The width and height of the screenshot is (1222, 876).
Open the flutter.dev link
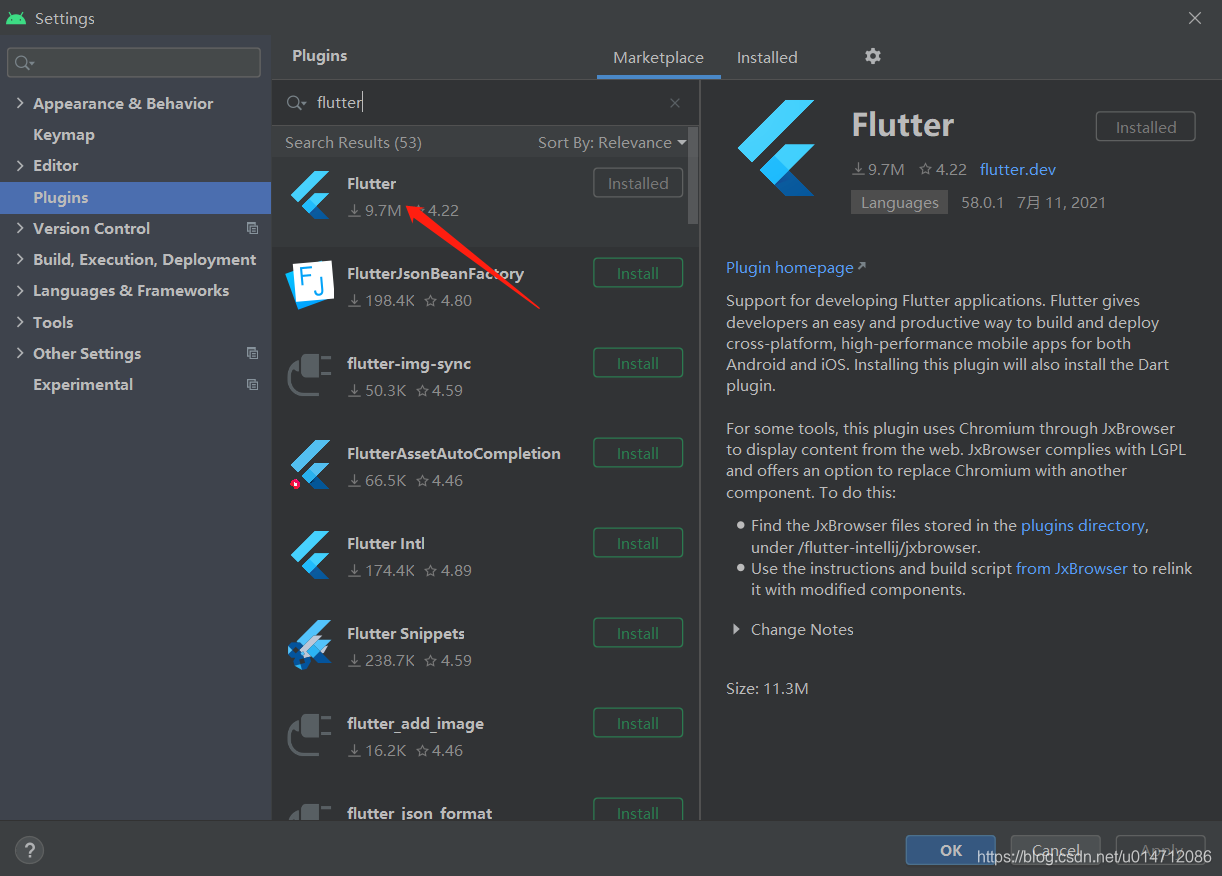point(1018,169)
